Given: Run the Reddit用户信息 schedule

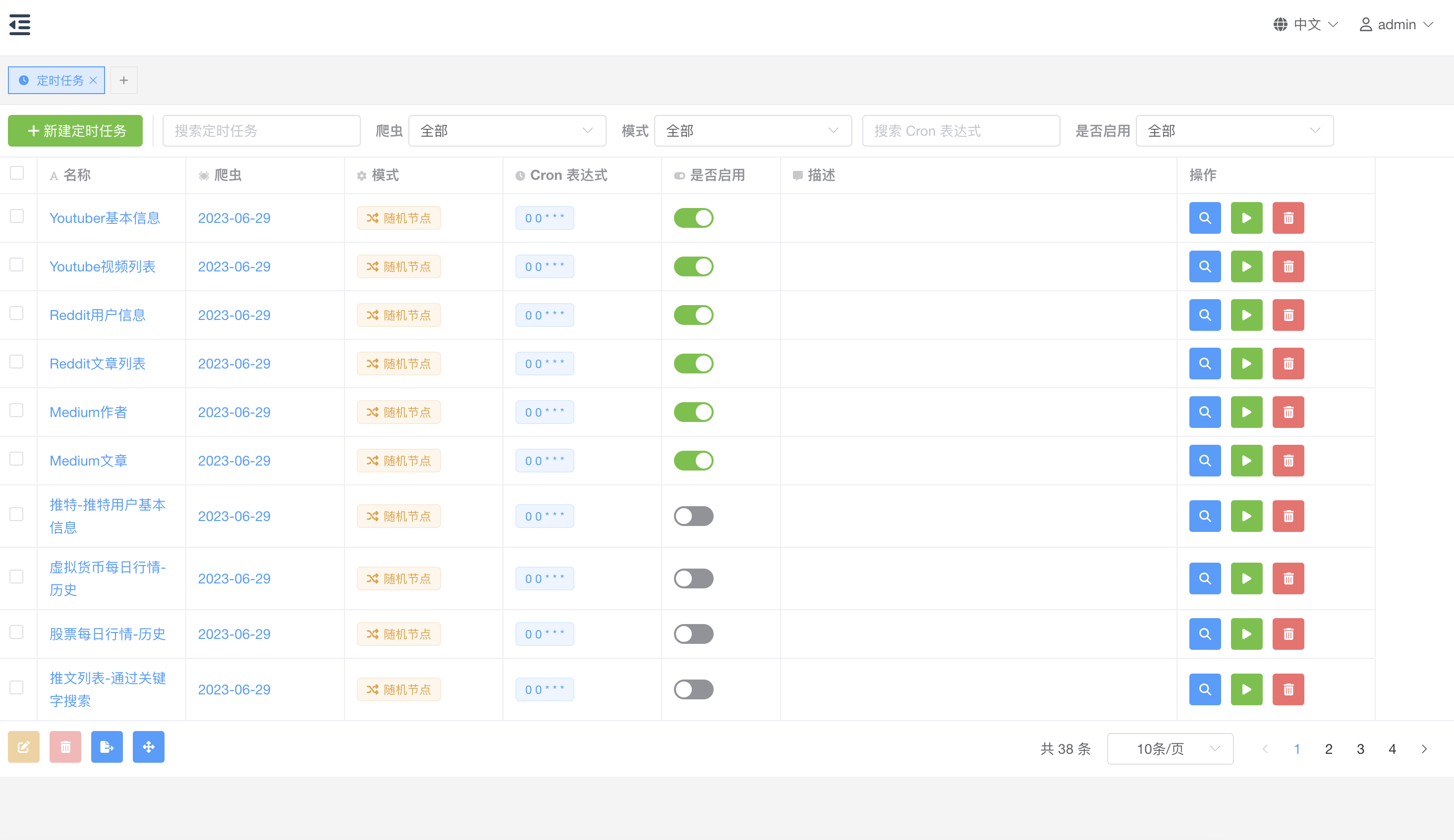Looking at the screenshot, I should point(1246,315).
